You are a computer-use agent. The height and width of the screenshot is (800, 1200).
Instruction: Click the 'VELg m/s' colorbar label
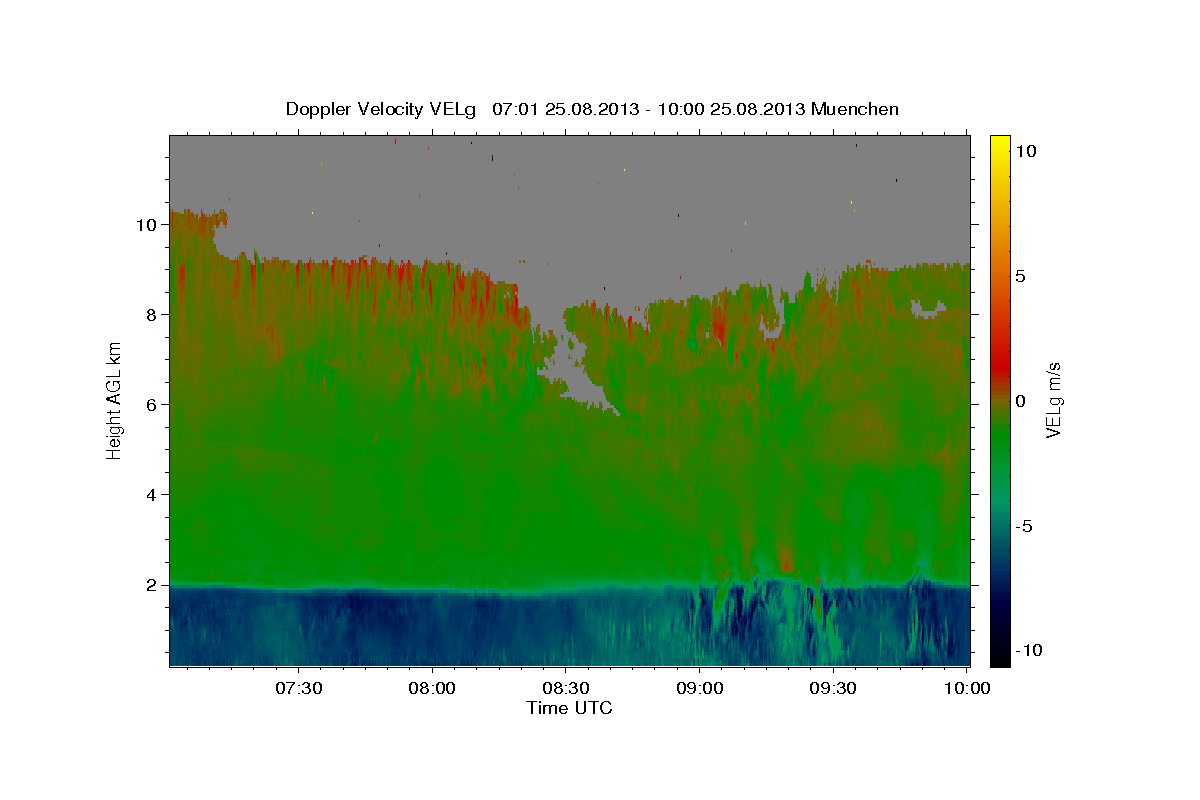coord(1054,400)
